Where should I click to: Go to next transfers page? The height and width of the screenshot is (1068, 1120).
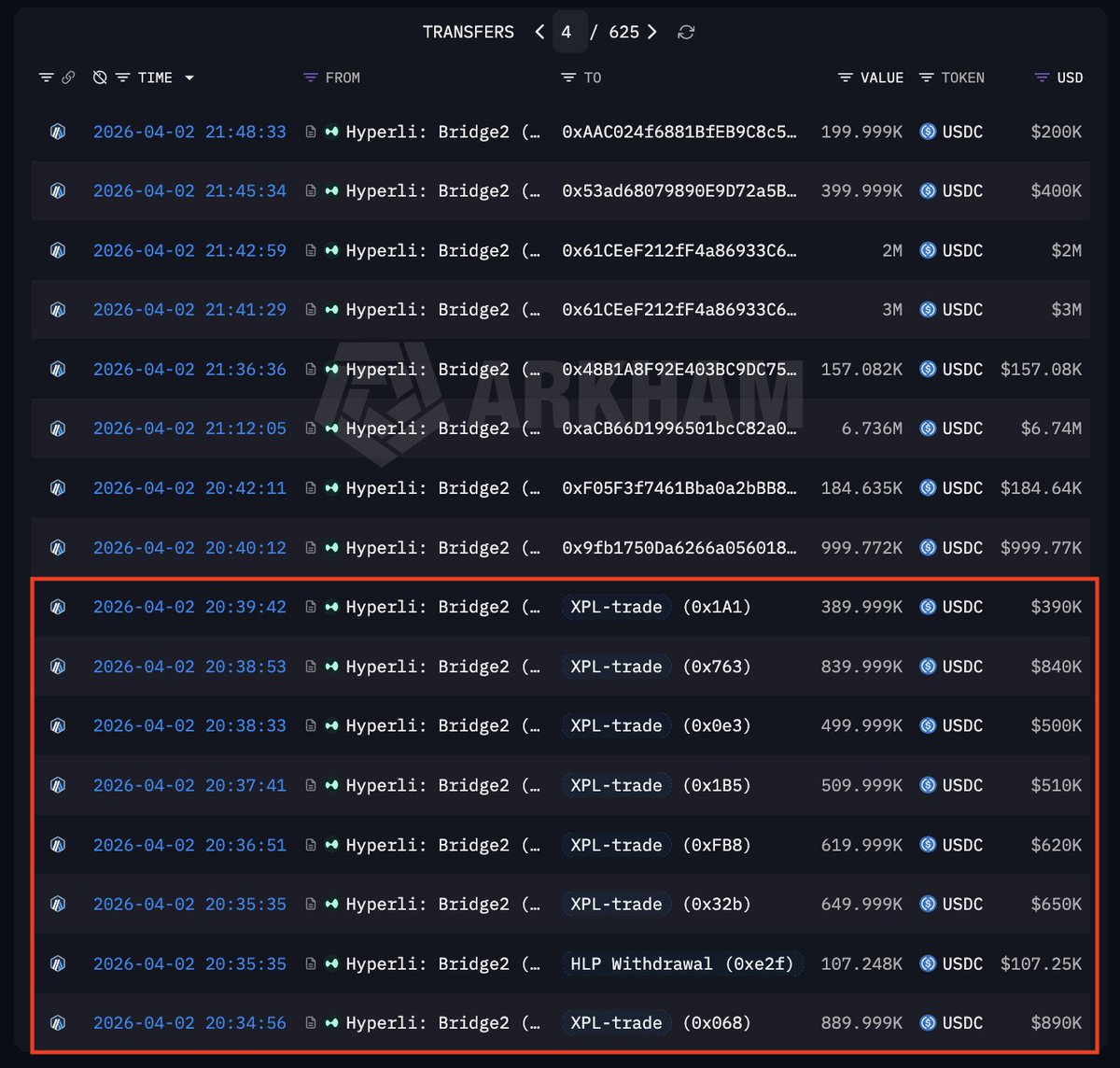click(x=652, y=33)
